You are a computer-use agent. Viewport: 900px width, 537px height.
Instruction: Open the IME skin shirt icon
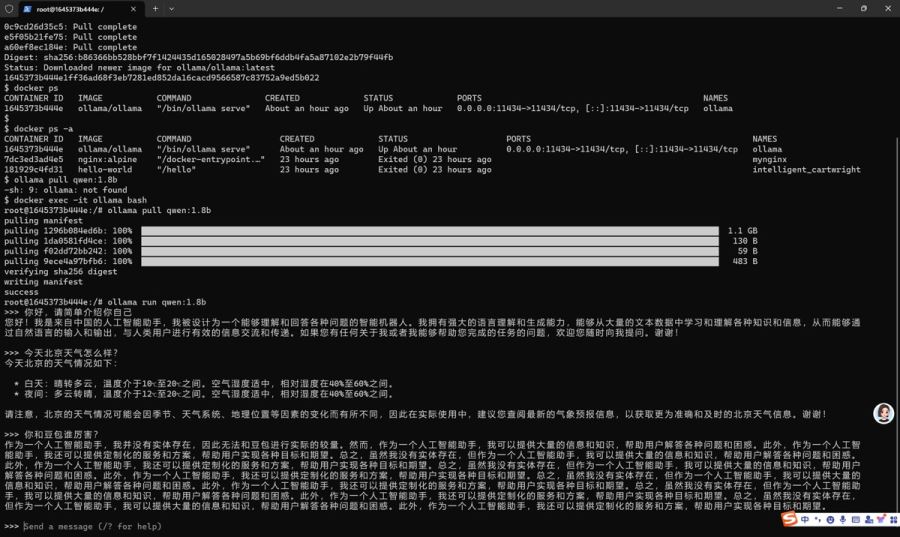[x=881, y=519]
